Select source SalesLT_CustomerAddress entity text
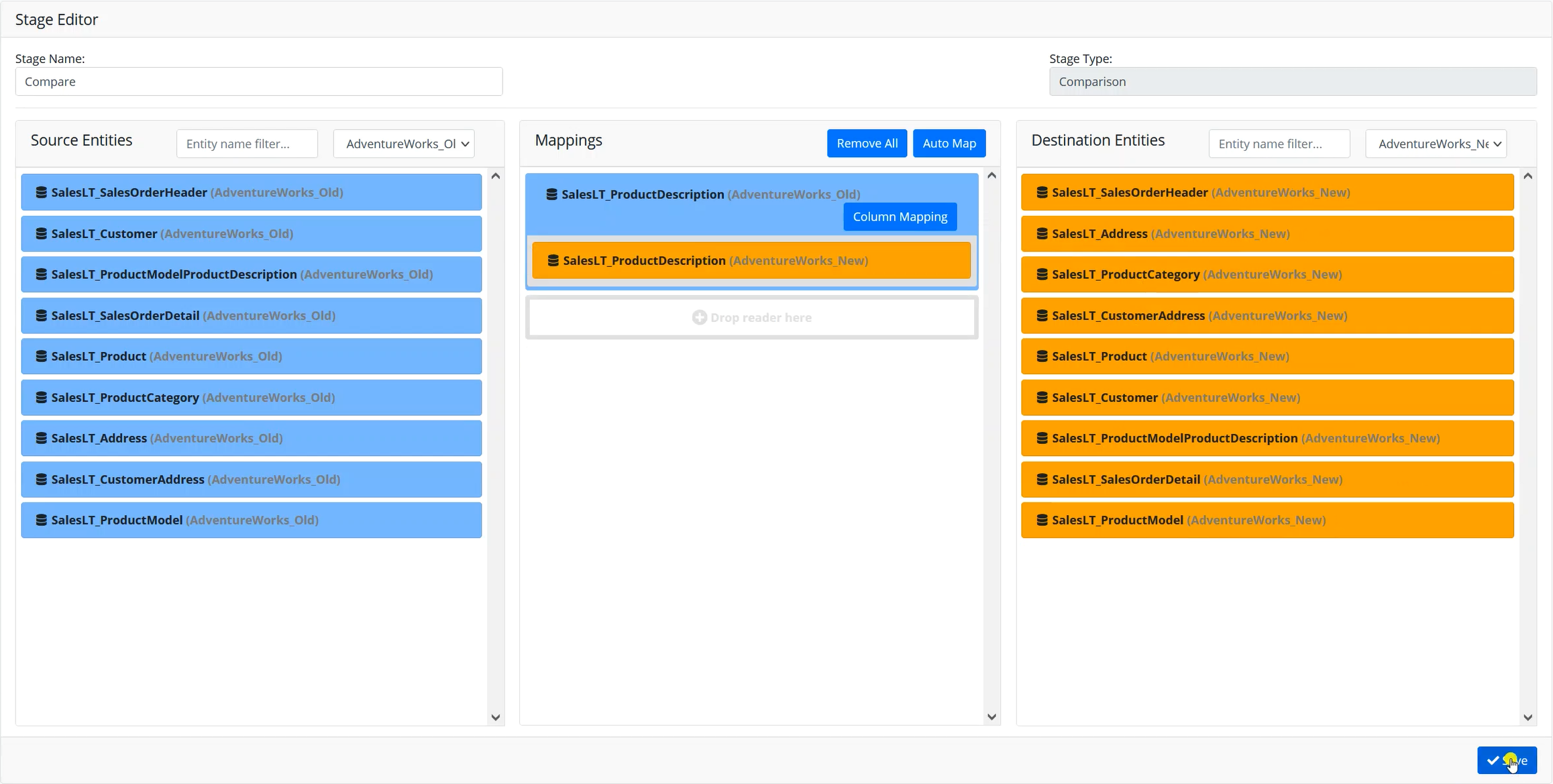The width and height of the screenshot is (1553, 784). click(196, 480)
